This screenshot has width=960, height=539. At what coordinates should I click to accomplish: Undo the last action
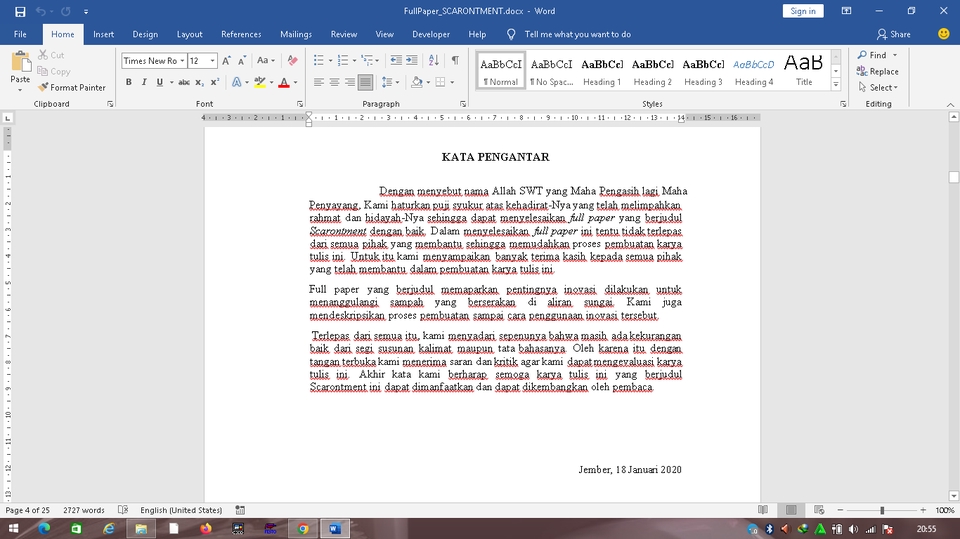[x=40, y=11]
